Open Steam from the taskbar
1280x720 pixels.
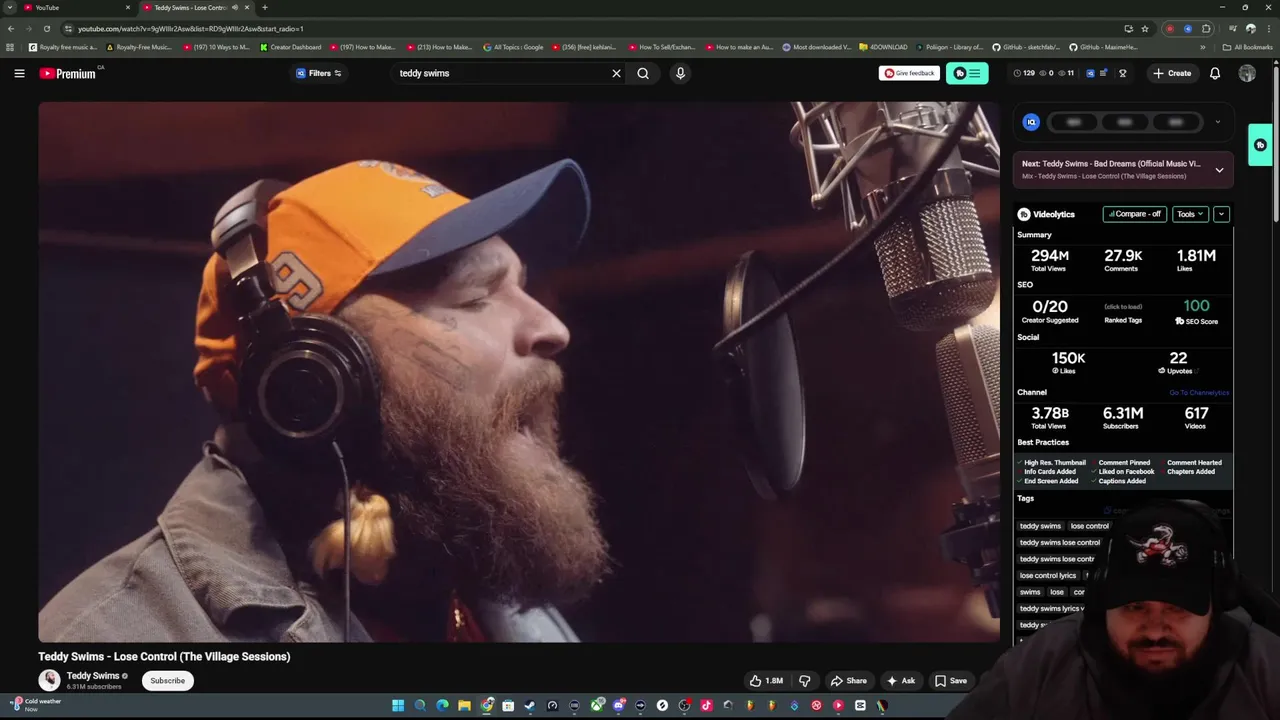(x=530, y=706)
